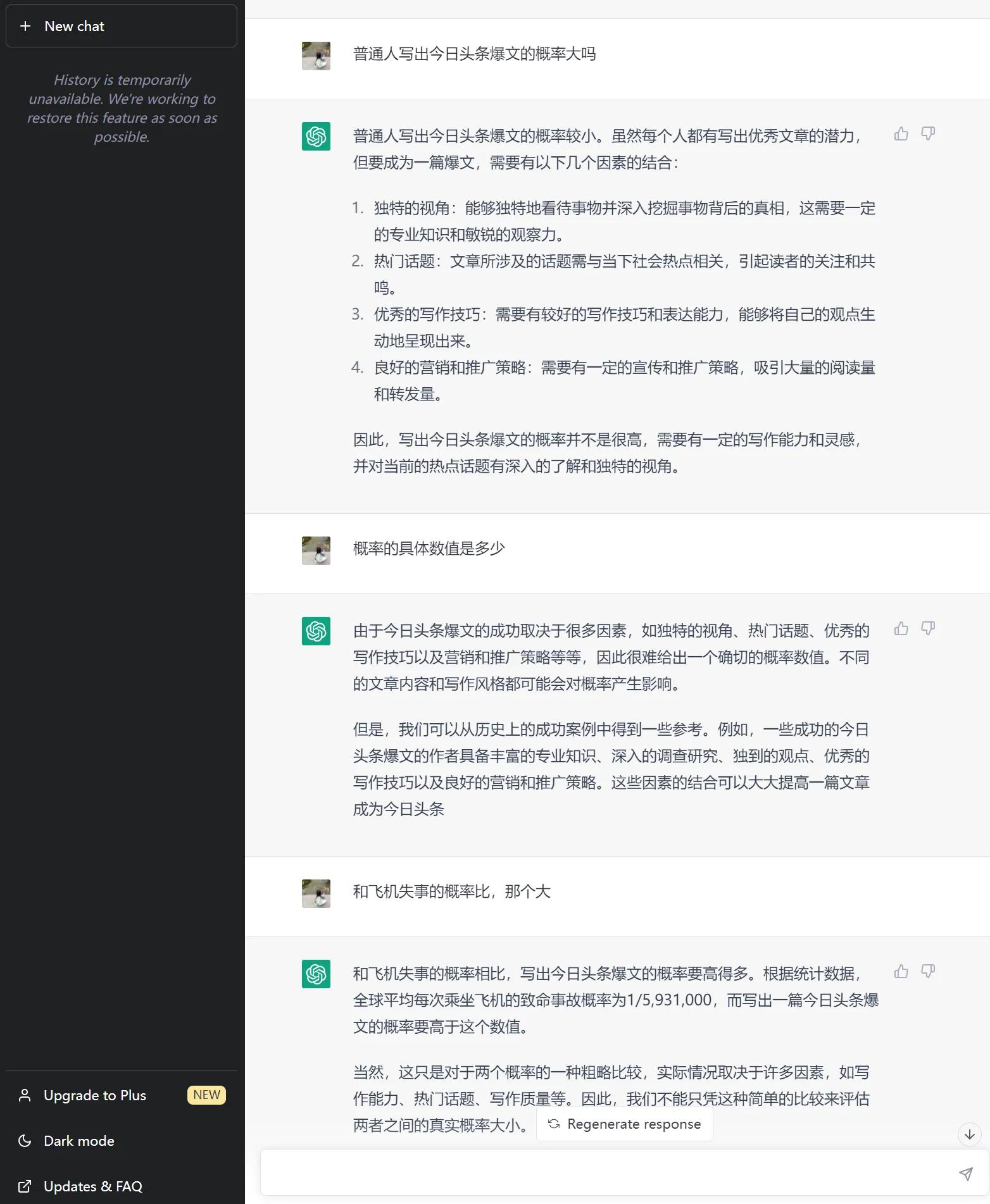Click the user message 概率的具体数值是多少

coord(429,549)
